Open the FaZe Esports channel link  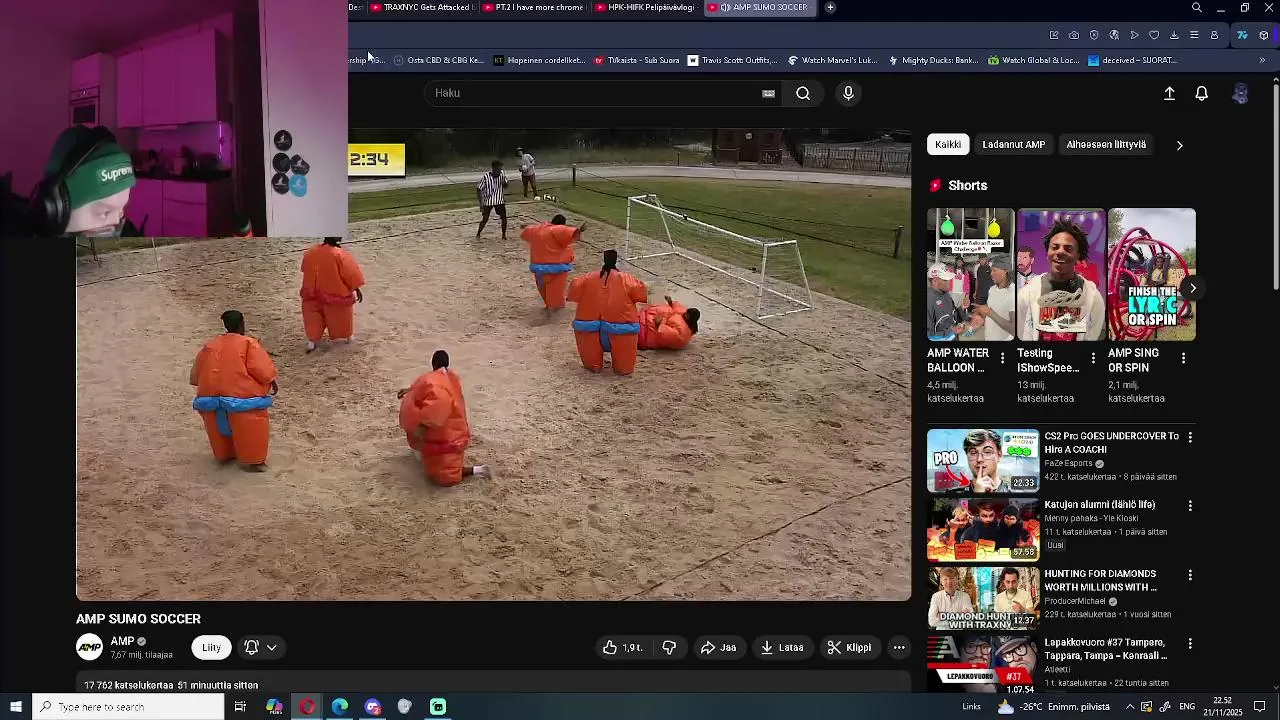coord(1069,464)
